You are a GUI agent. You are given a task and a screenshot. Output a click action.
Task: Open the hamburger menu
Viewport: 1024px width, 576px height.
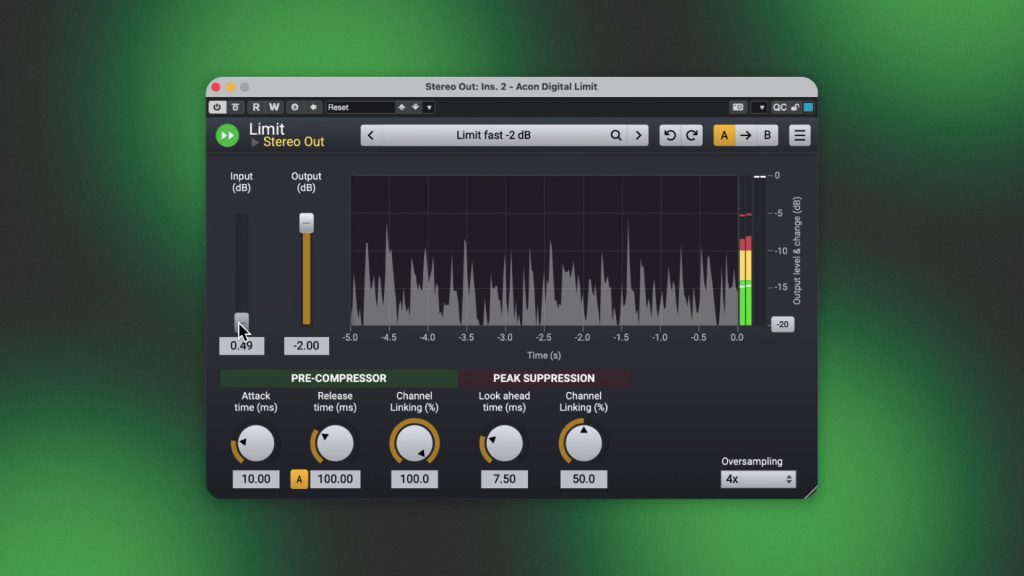[799, 135]
